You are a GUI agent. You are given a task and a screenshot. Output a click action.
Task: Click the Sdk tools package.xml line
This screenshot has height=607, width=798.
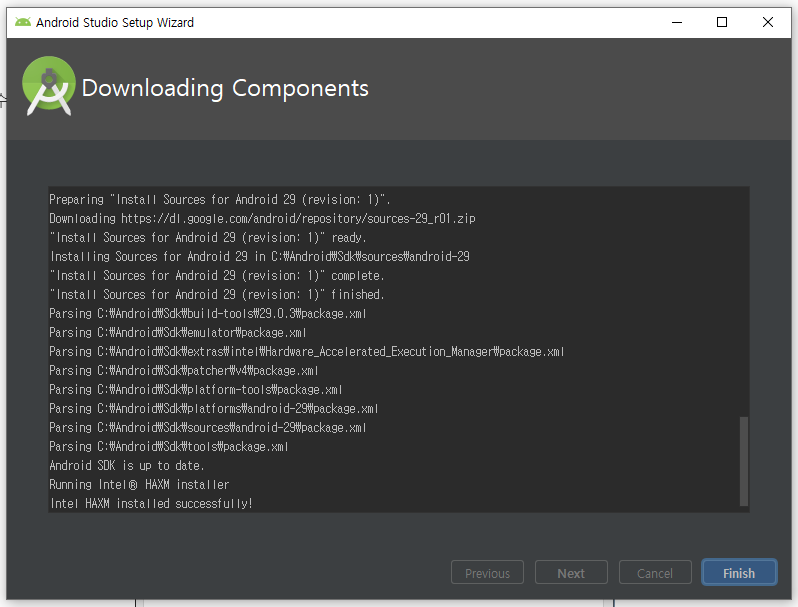[169, 446]
